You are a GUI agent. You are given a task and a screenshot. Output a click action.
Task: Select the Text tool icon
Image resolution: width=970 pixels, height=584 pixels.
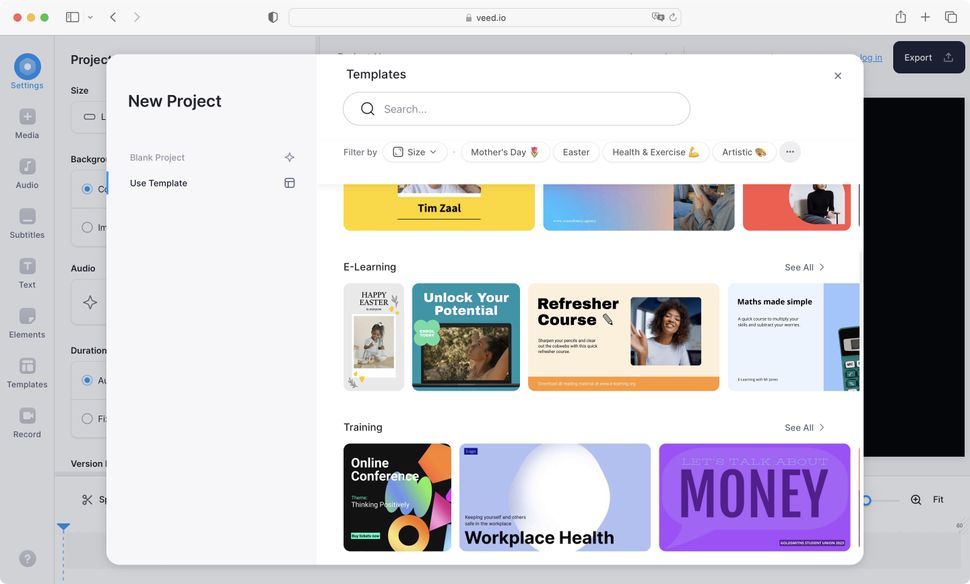tap(27, 266)
